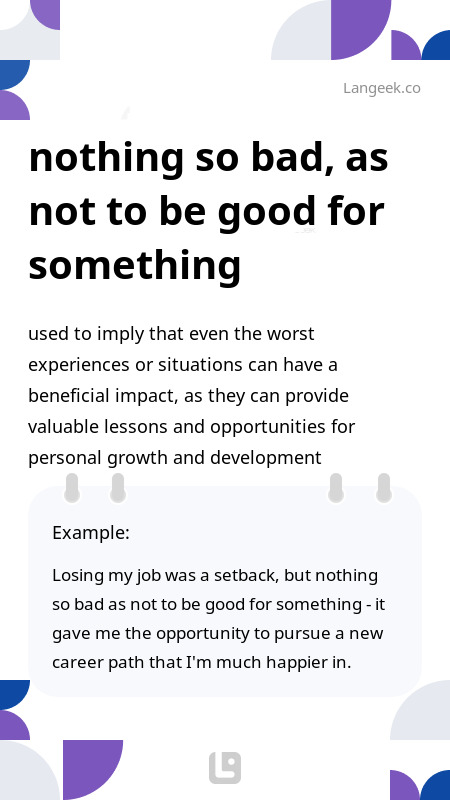The image size is (450, 800).
Task: Select the proverb title heading text
Action: click(209, 212)
